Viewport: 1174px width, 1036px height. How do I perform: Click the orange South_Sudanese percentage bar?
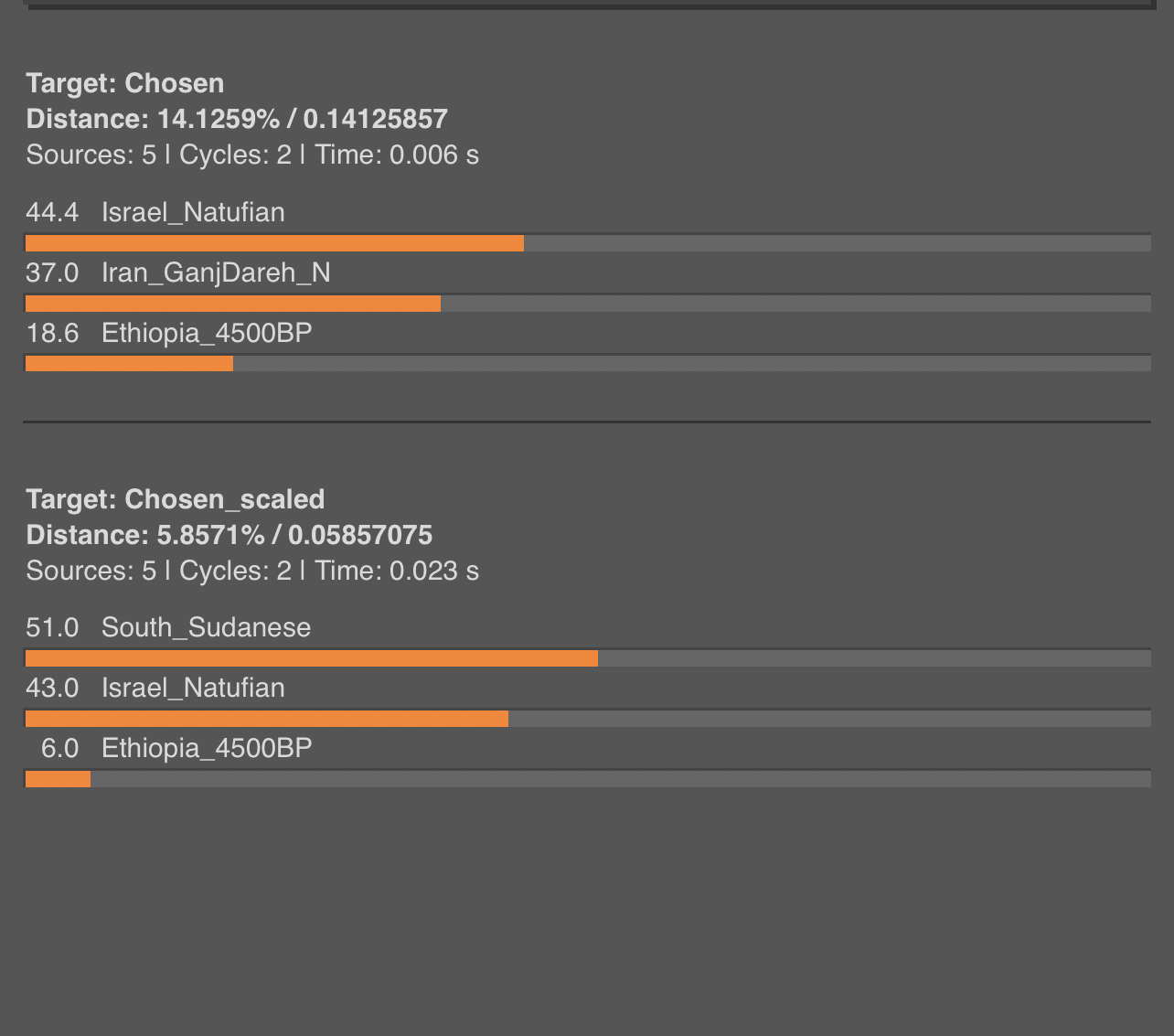click(x=312, y=658)
